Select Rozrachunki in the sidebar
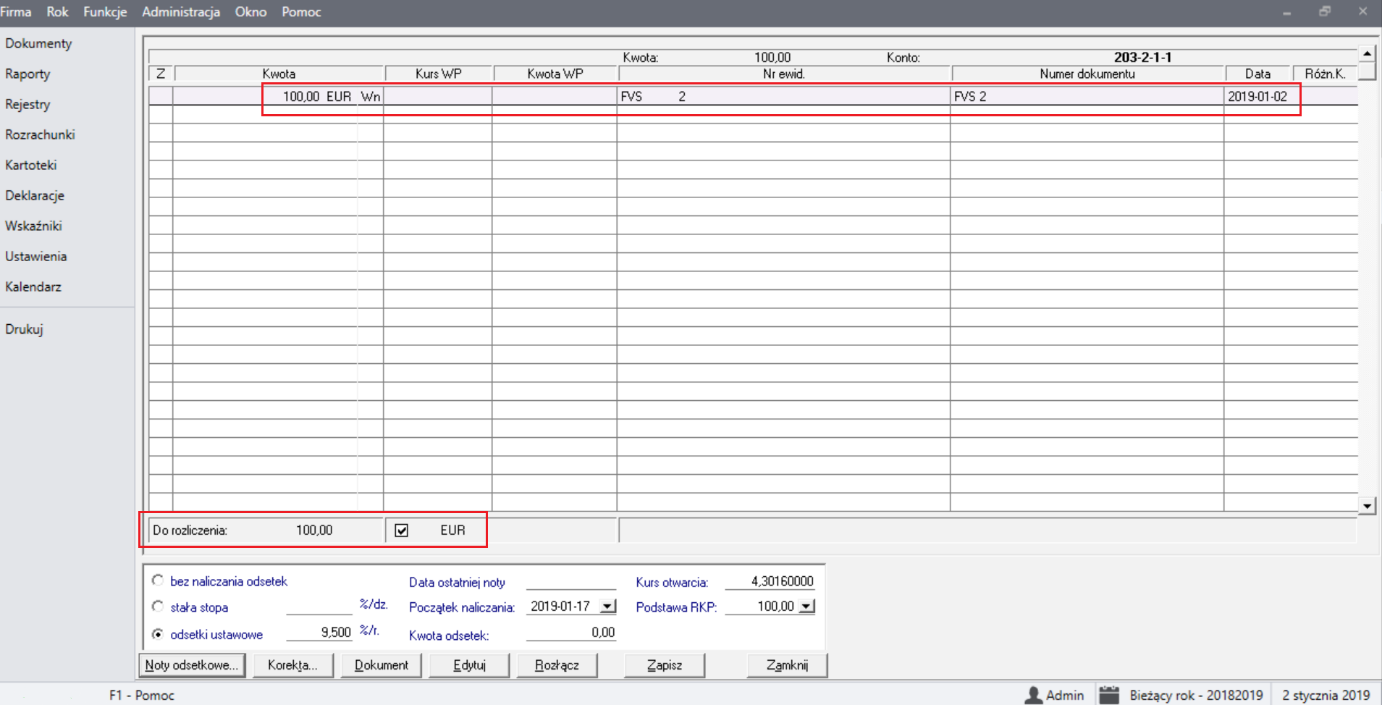1382x708 pixels. tap(40, 135)
